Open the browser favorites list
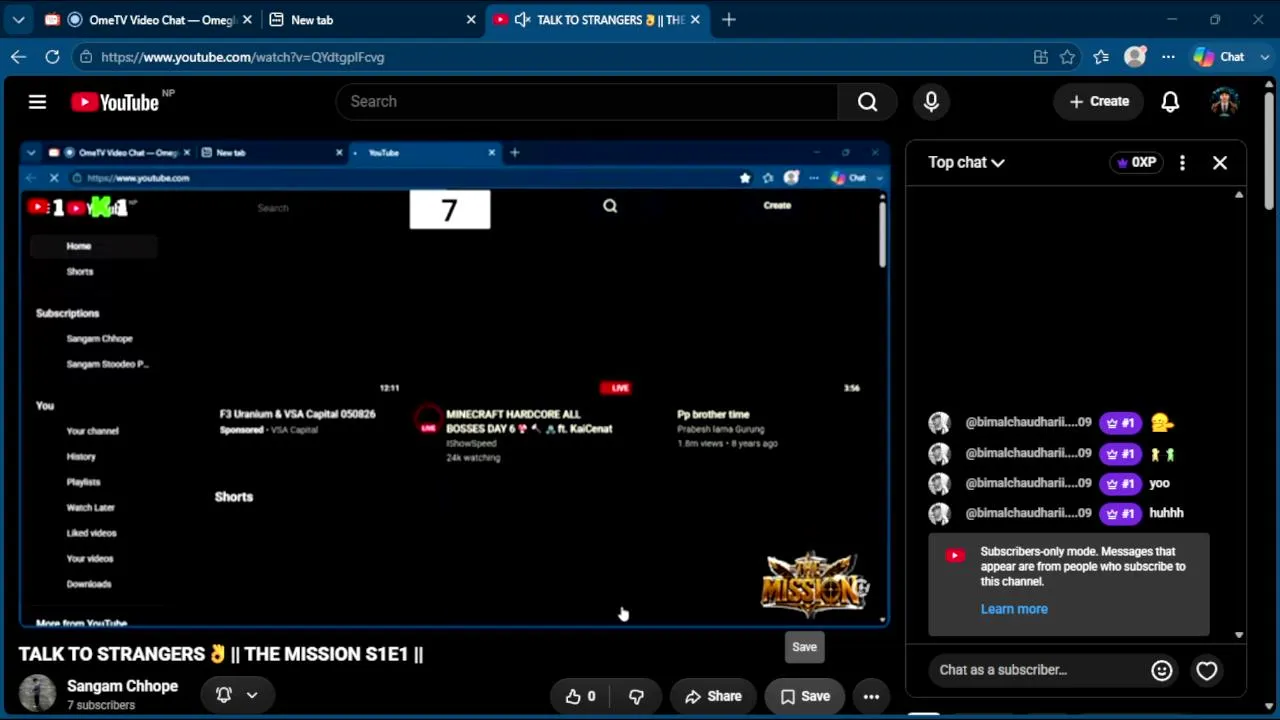The image size is (1280, 720). (1101, 57)
